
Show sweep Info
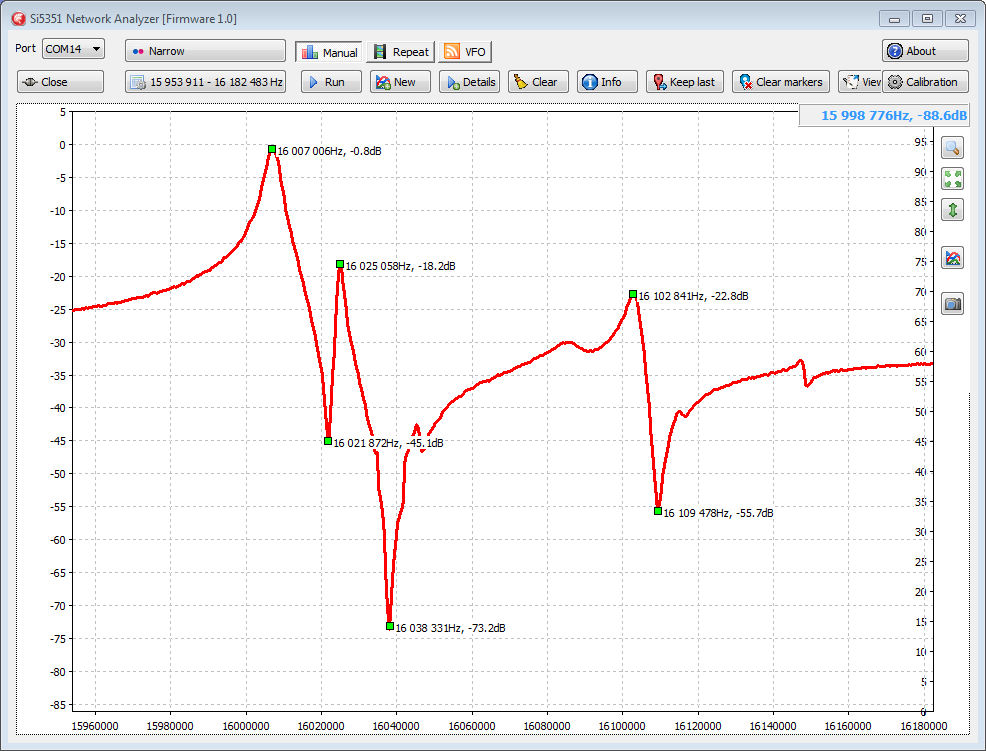[x=607, y=82]
